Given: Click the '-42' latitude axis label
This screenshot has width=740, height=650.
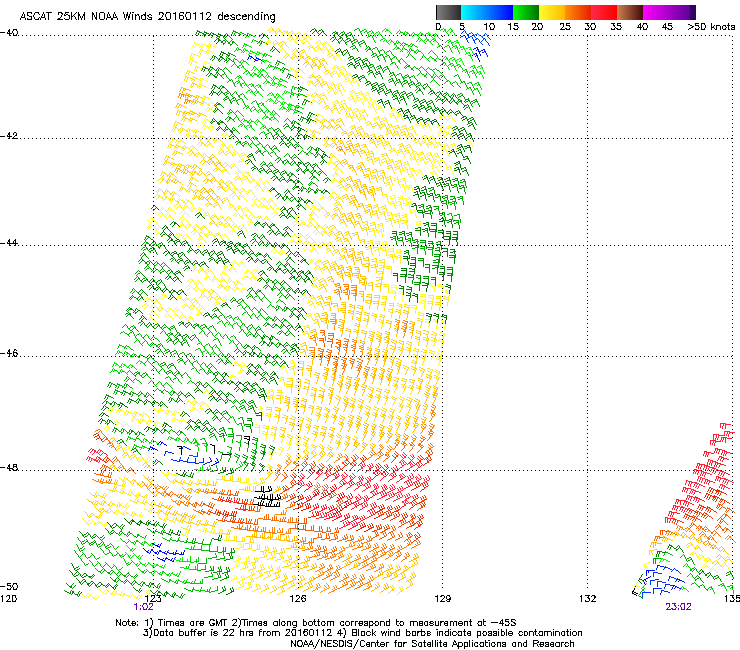Looking at the screenshot, I should [x=9, y=136].
